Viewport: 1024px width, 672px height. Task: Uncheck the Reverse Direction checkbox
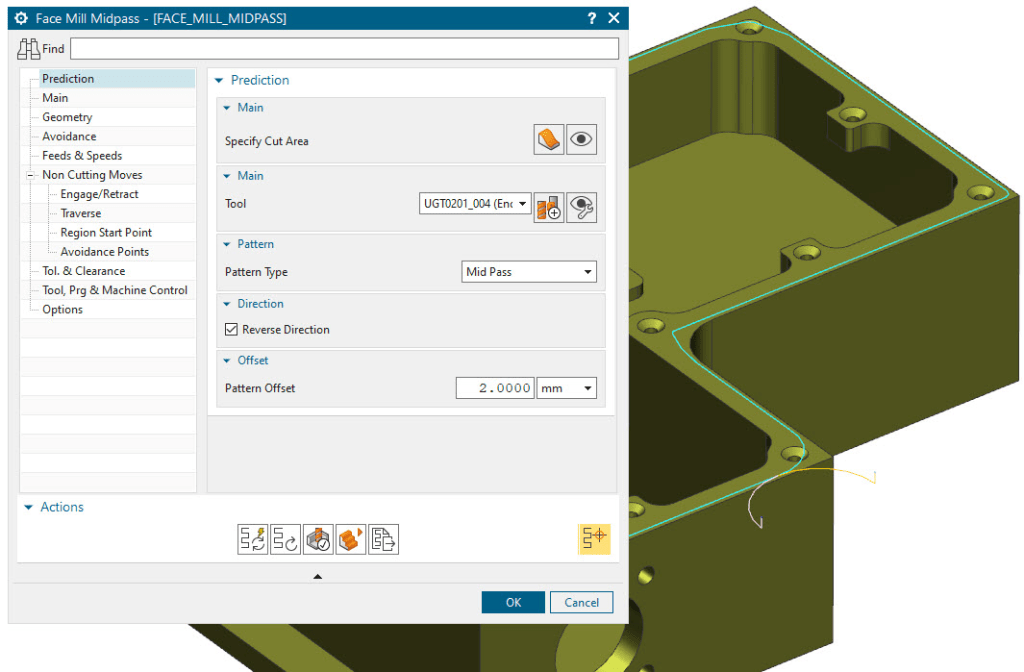[x=232, y=329]
